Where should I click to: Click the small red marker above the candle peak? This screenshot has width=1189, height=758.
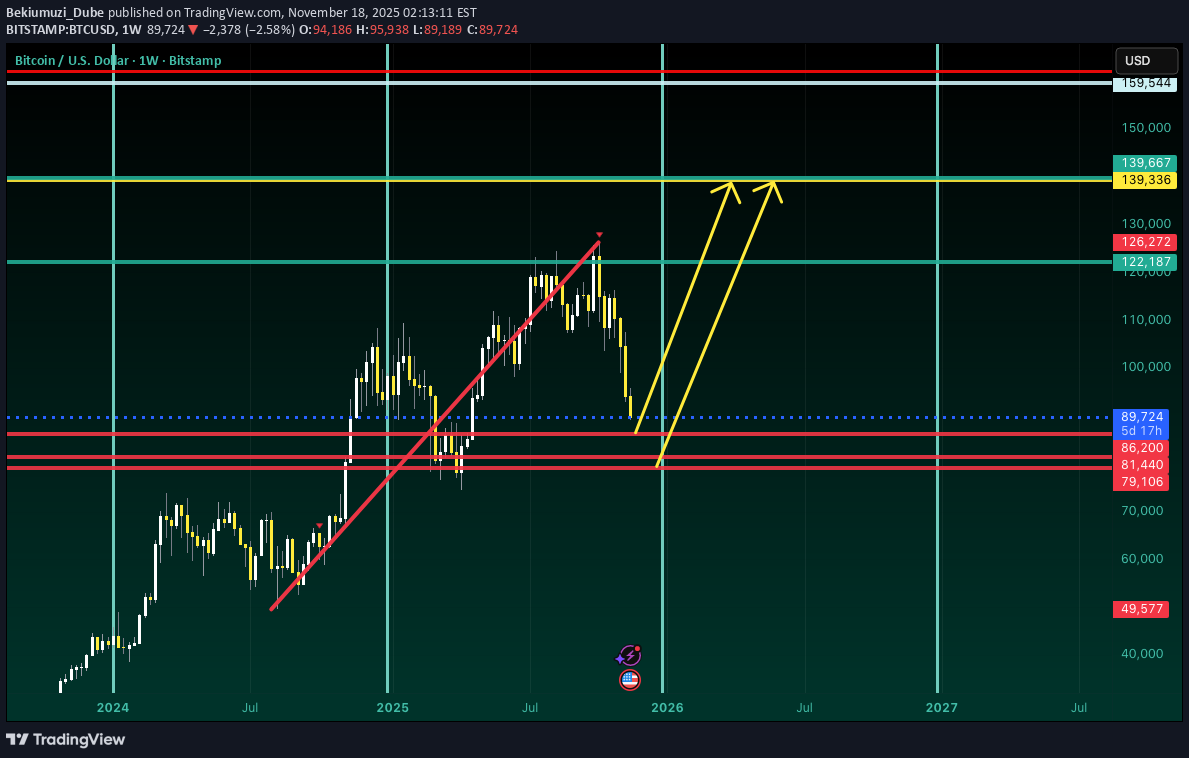(x=599, y=234)
